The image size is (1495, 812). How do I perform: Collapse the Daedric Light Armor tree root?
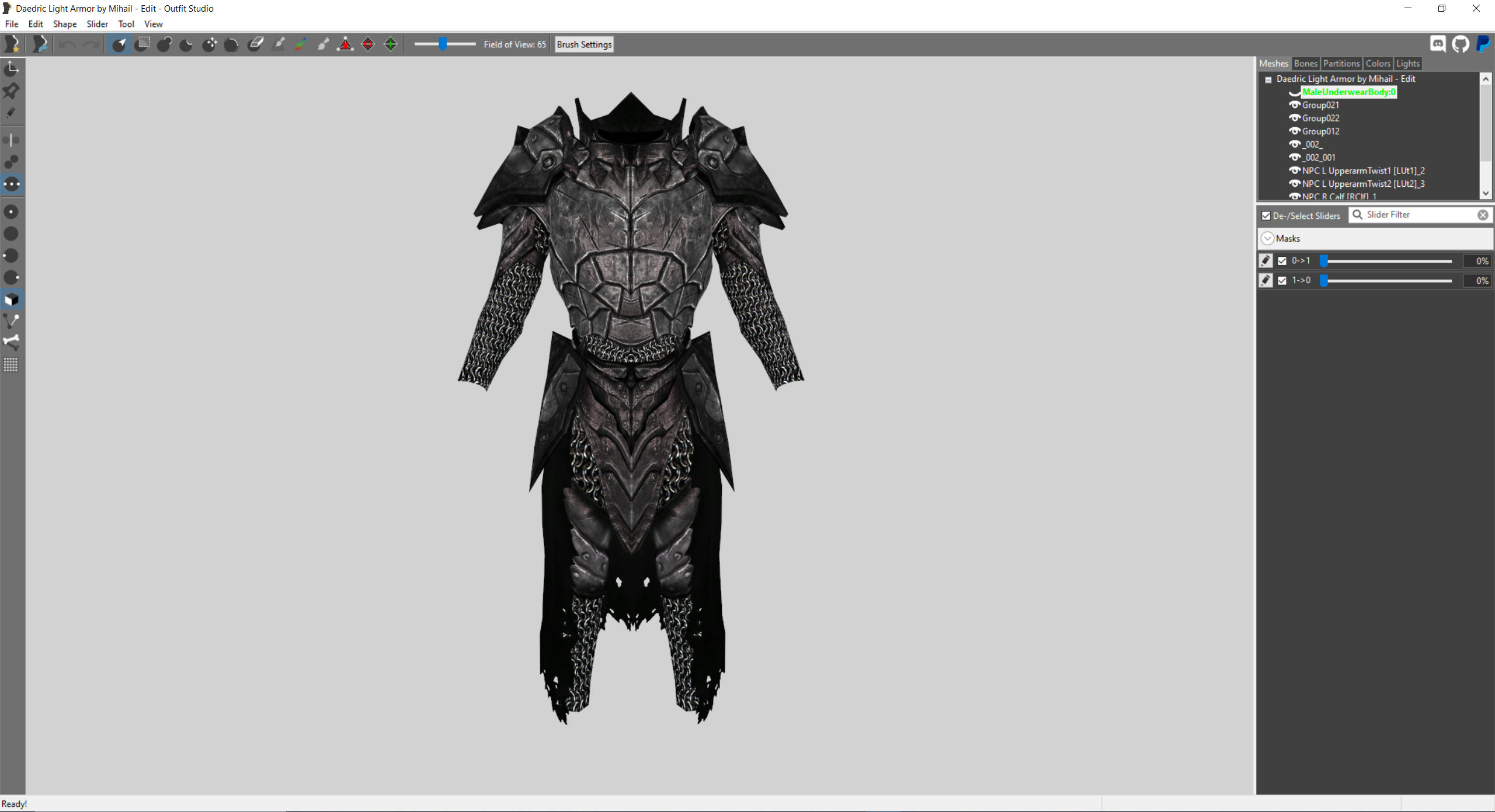(1268, 79)
